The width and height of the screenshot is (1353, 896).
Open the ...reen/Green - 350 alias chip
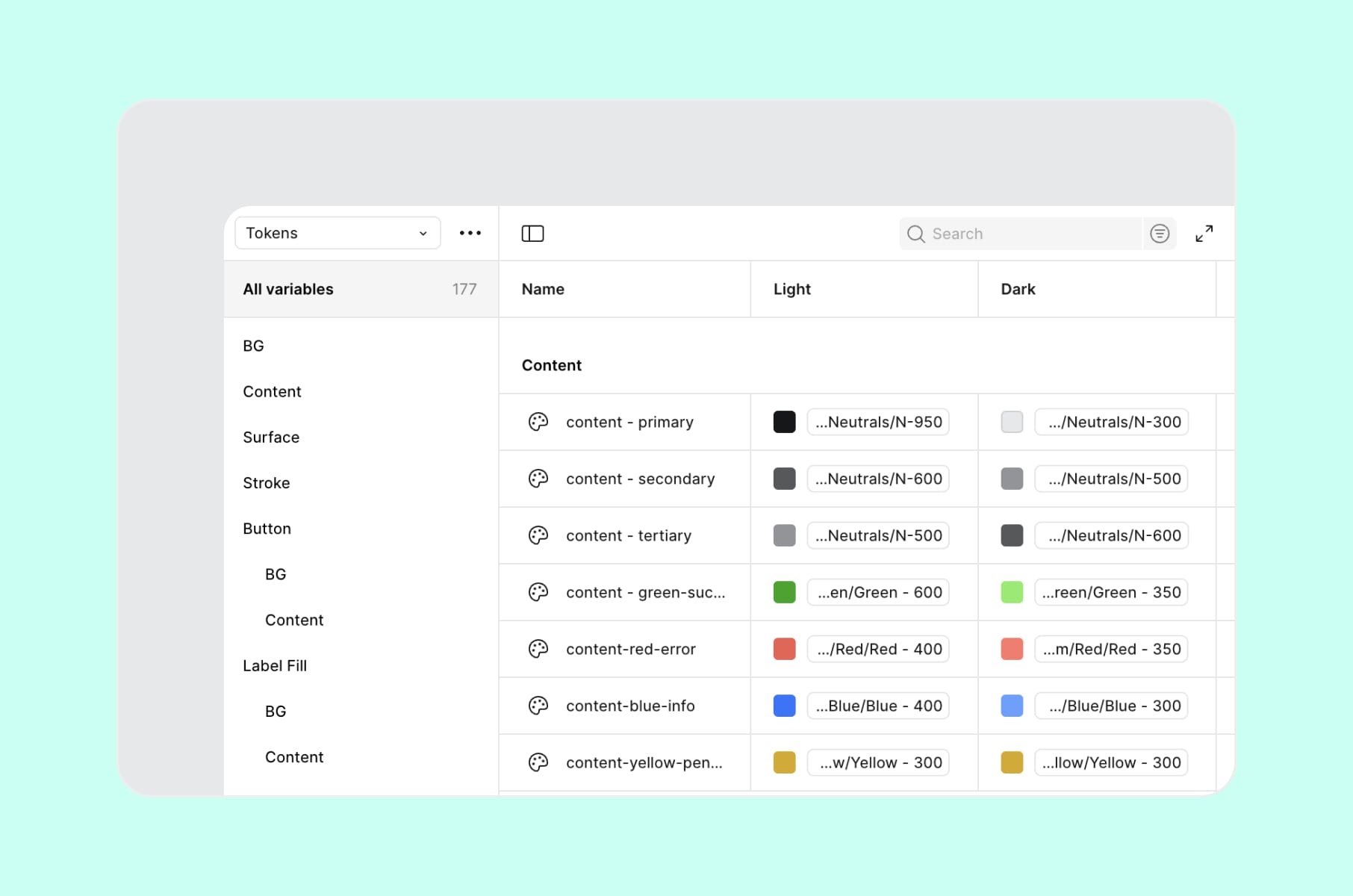(1111, 592)
